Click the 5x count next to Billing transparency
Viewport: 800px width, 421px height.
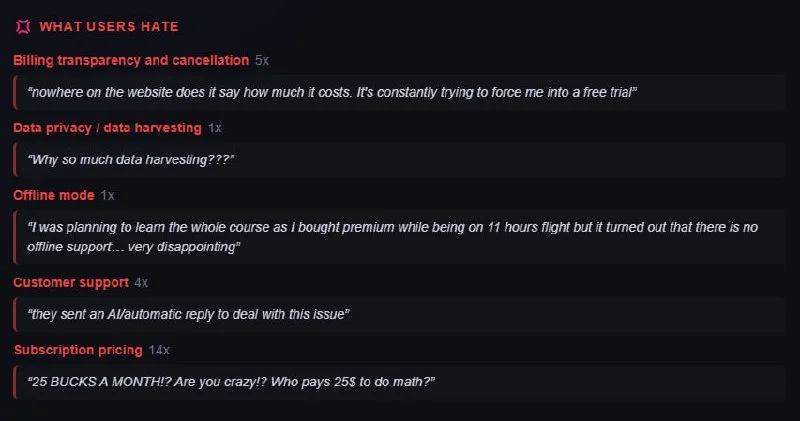coord(262,60)
